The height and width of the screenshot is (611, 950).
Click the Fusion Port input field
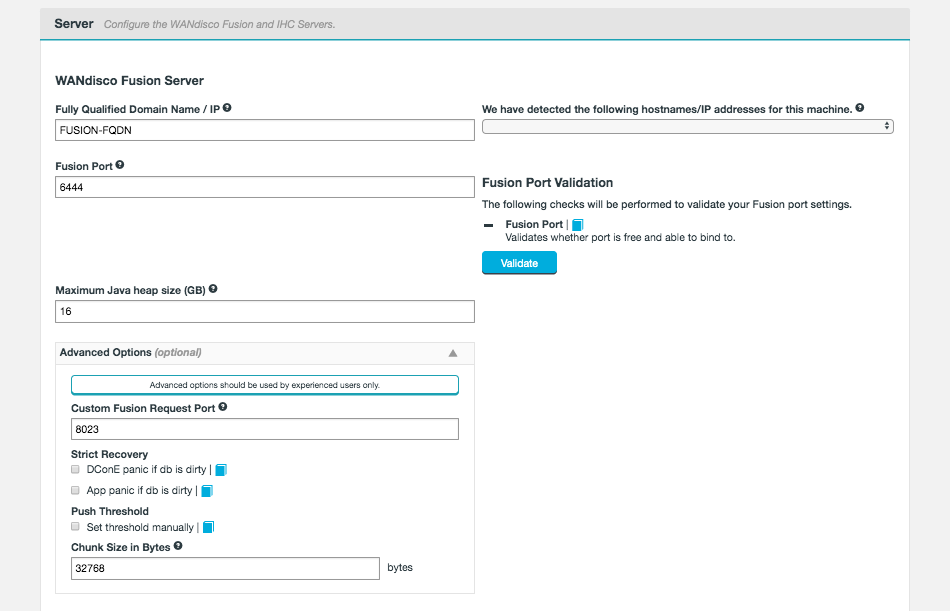point(265,187)
